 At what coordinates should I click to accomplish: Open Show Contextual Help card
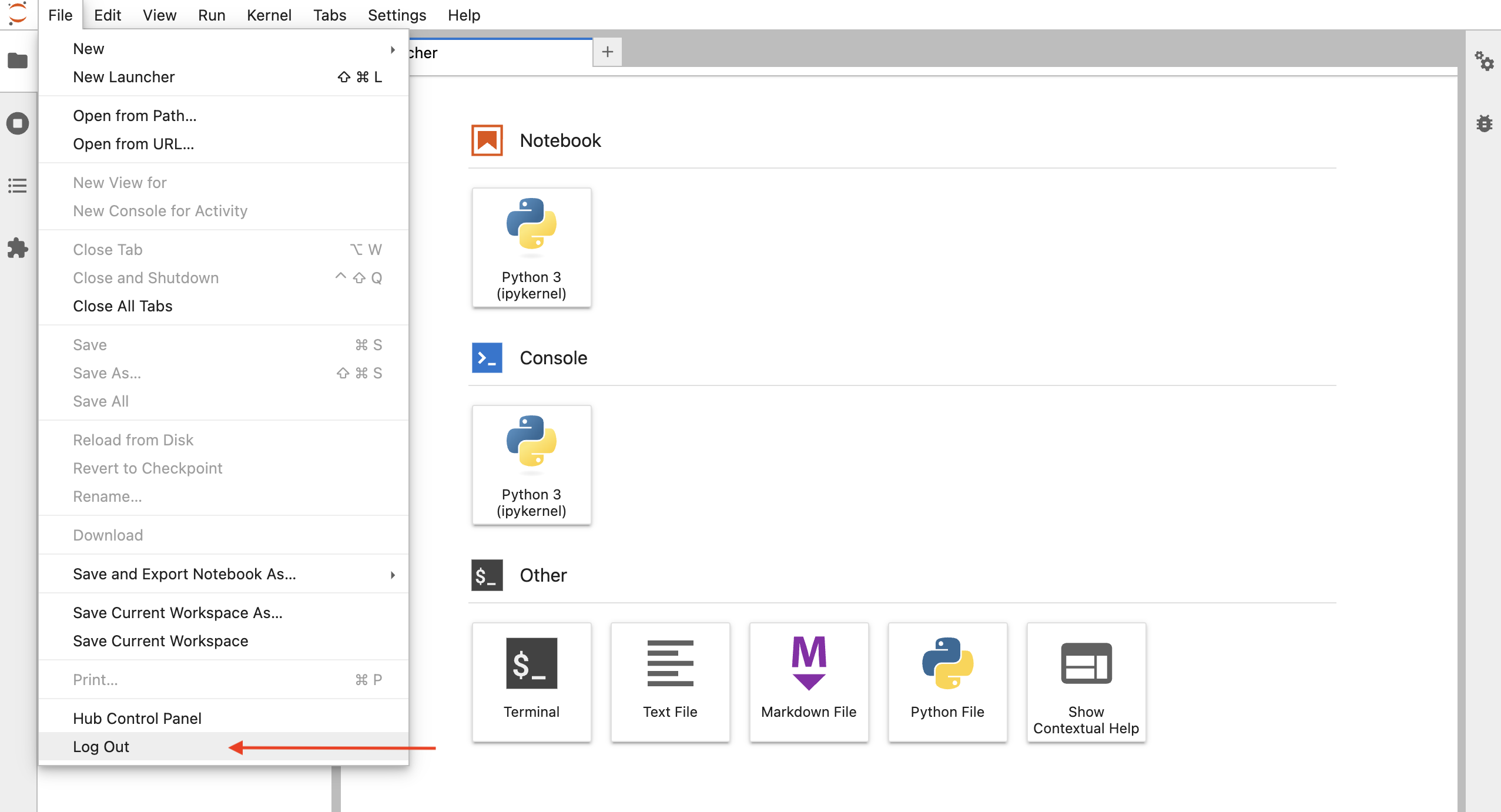1086,682
